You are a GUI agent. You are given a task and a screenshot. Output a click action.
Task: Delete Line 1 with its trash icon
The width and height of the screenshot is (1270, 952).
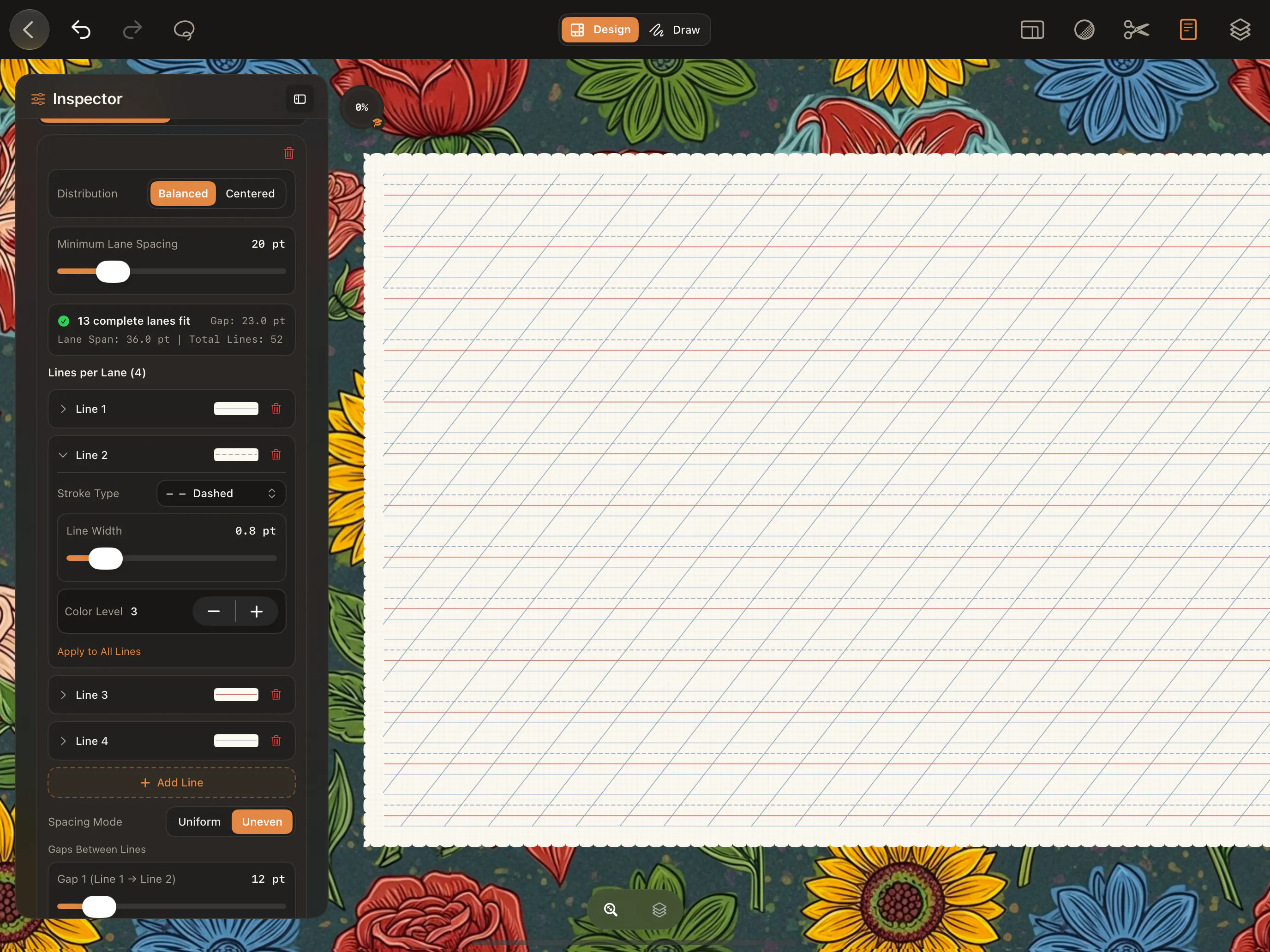276,409
